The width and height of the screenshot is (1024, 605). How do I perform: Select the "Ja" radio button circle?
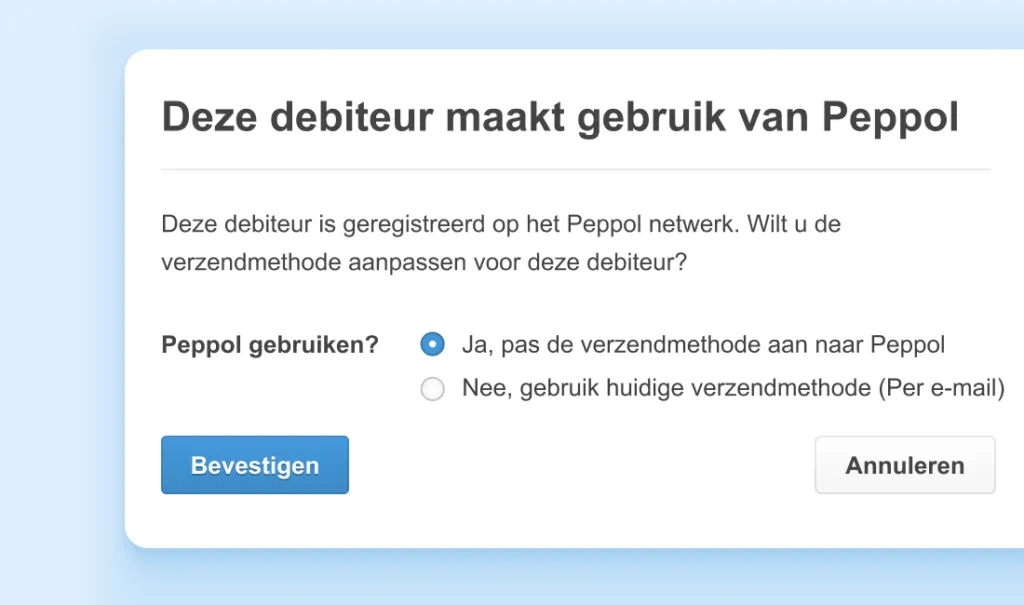432,345
